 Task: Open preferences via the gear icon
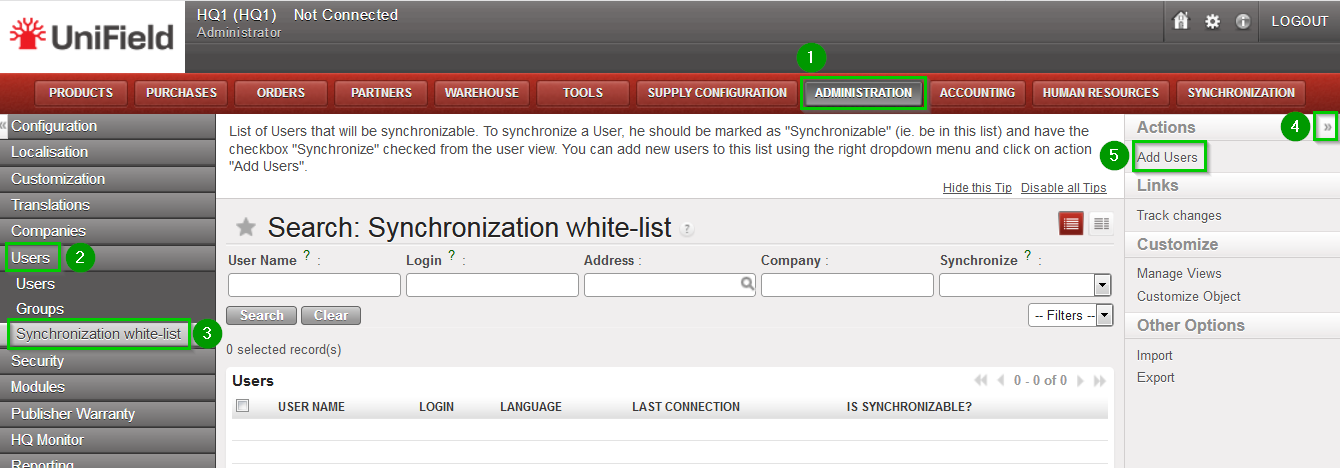pos(1212,21)
